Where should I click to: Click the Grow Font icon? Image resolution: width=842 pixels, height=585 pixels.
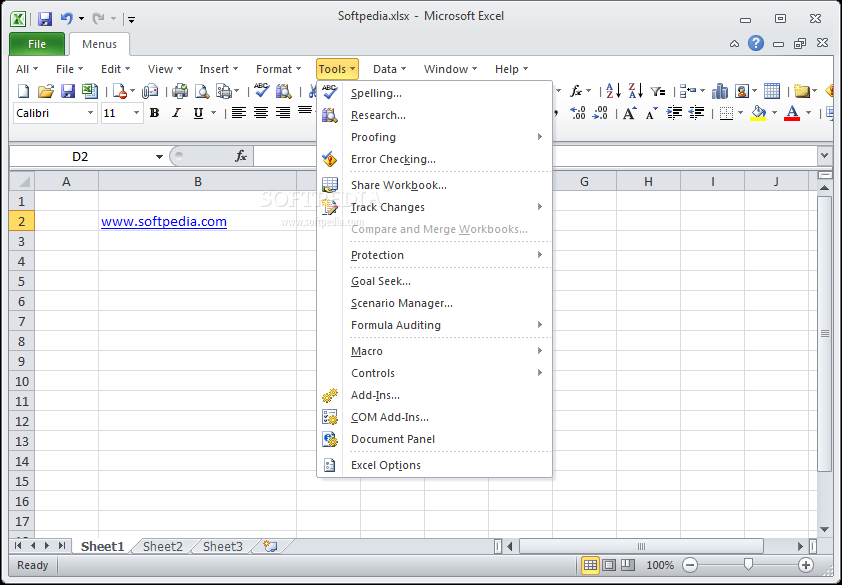click(629, 113)
